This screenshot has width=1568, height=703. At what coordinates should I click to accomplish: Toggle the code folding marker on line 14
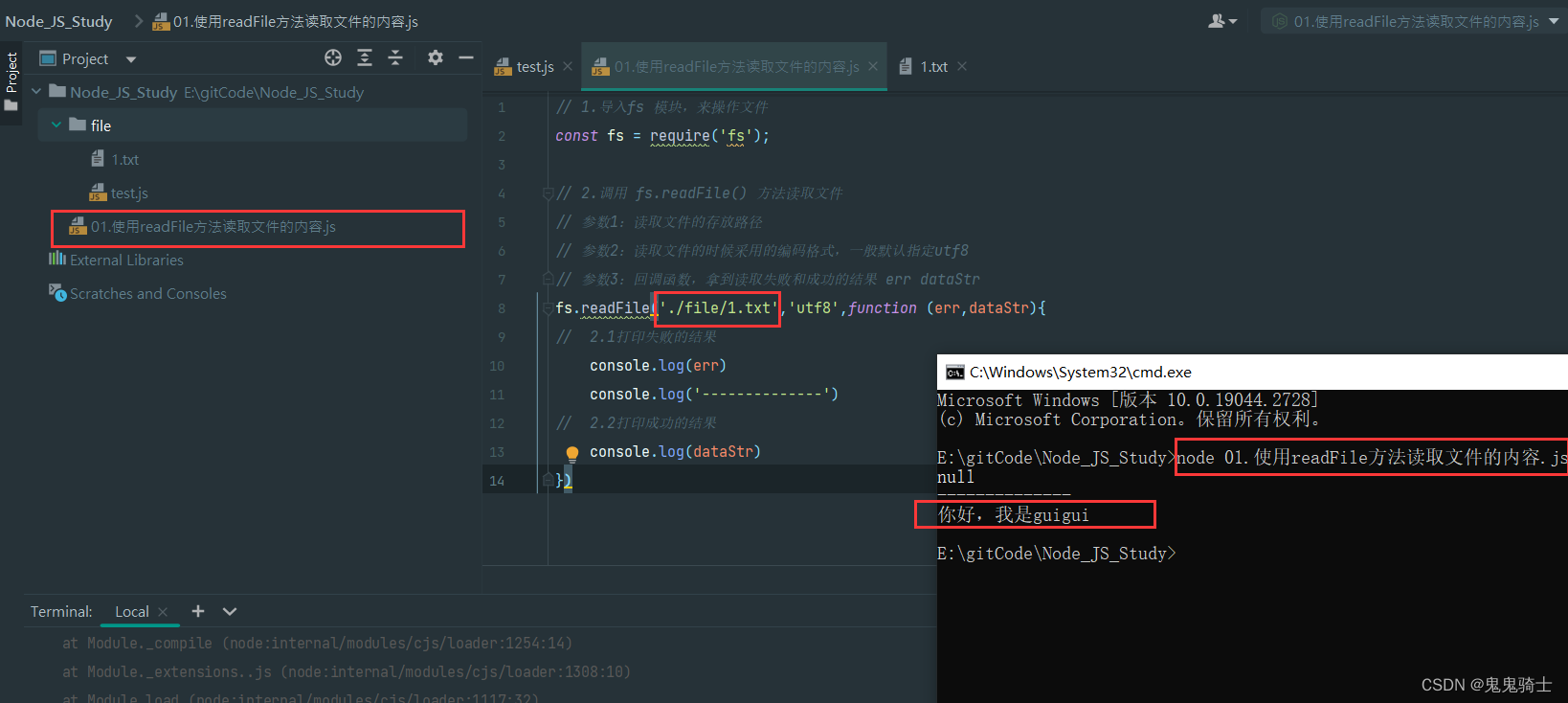pos(548,480)
